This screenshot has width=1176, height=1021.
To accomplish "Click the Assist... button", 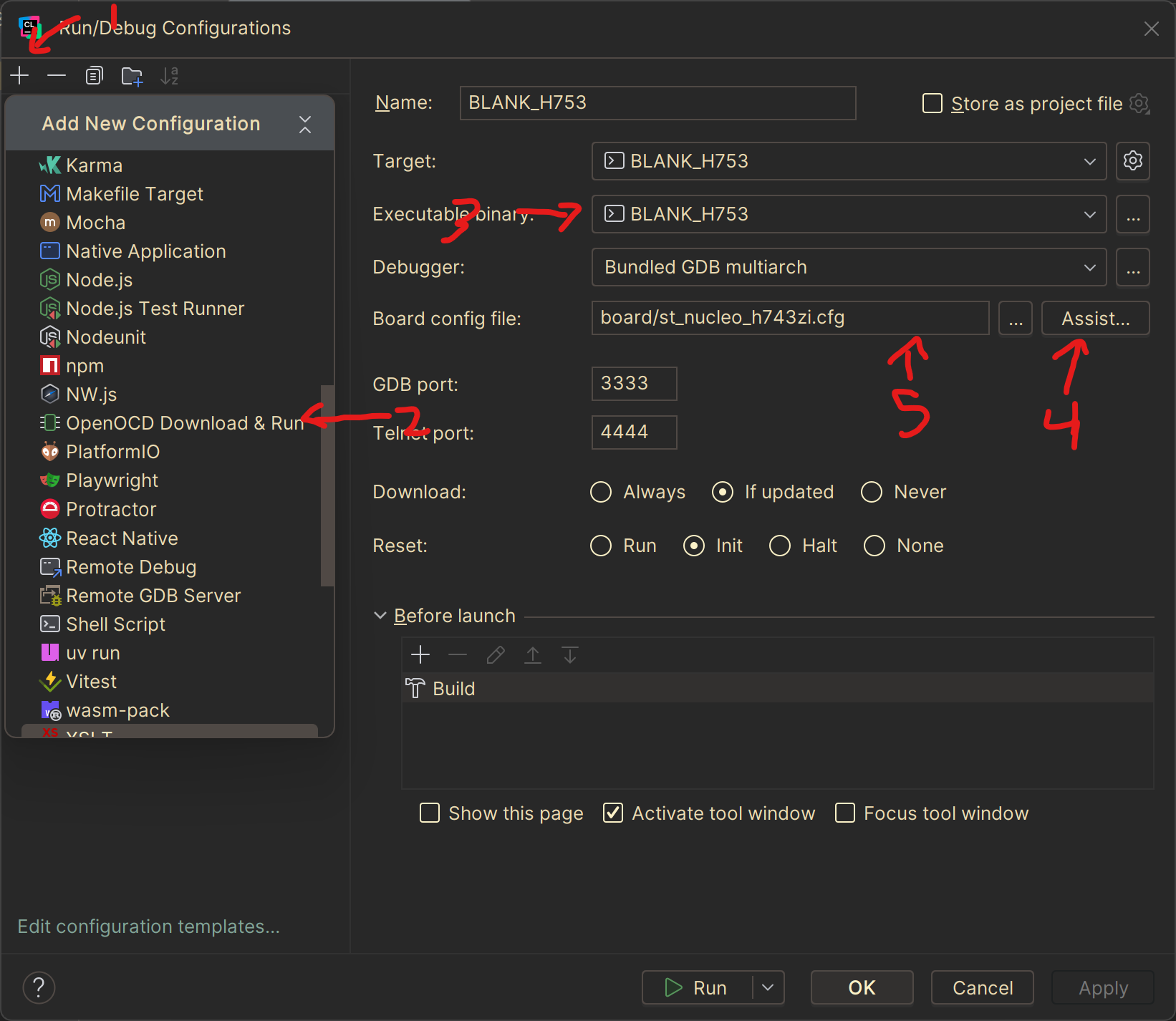I will pos(1095,319).
